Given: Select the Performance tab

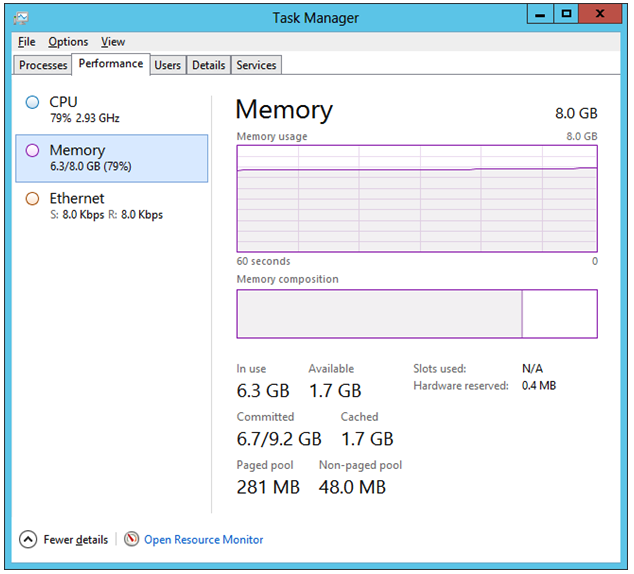Looking at the screenshot, I should [111, 64].
